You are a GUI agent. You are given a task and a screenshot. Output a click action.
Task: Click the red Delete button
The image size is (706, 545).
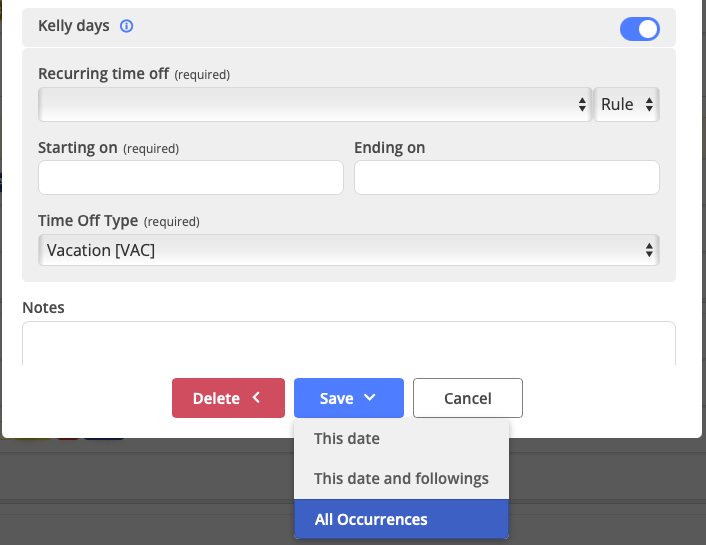(228, 398)
